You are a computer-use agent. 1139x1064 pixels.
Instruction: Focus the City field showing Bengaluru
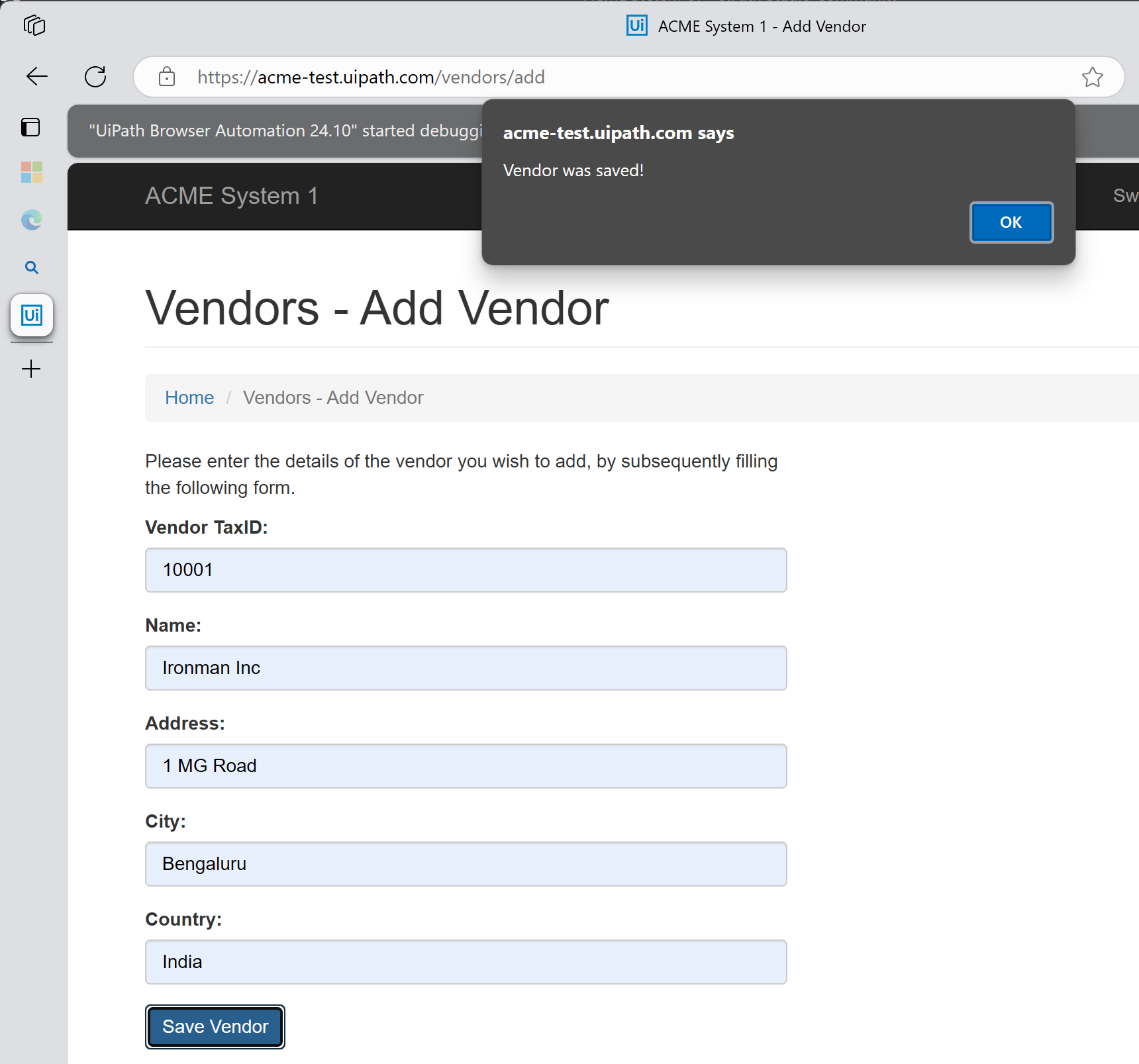[466, 864]
